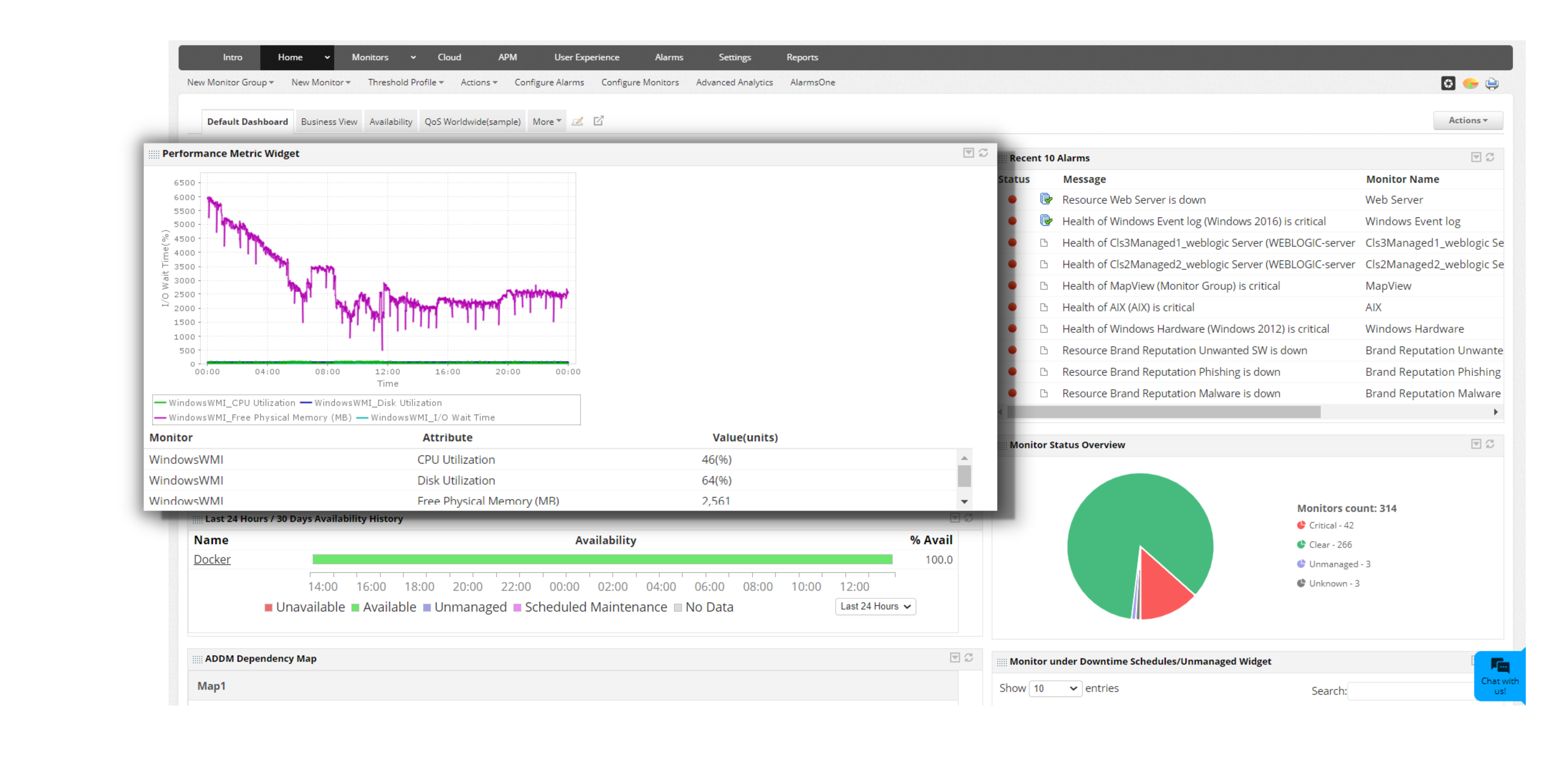Viewport: 1568px width, 784px height.
Task: Open the pie chart view icon near the printer
Action: 1471,83
